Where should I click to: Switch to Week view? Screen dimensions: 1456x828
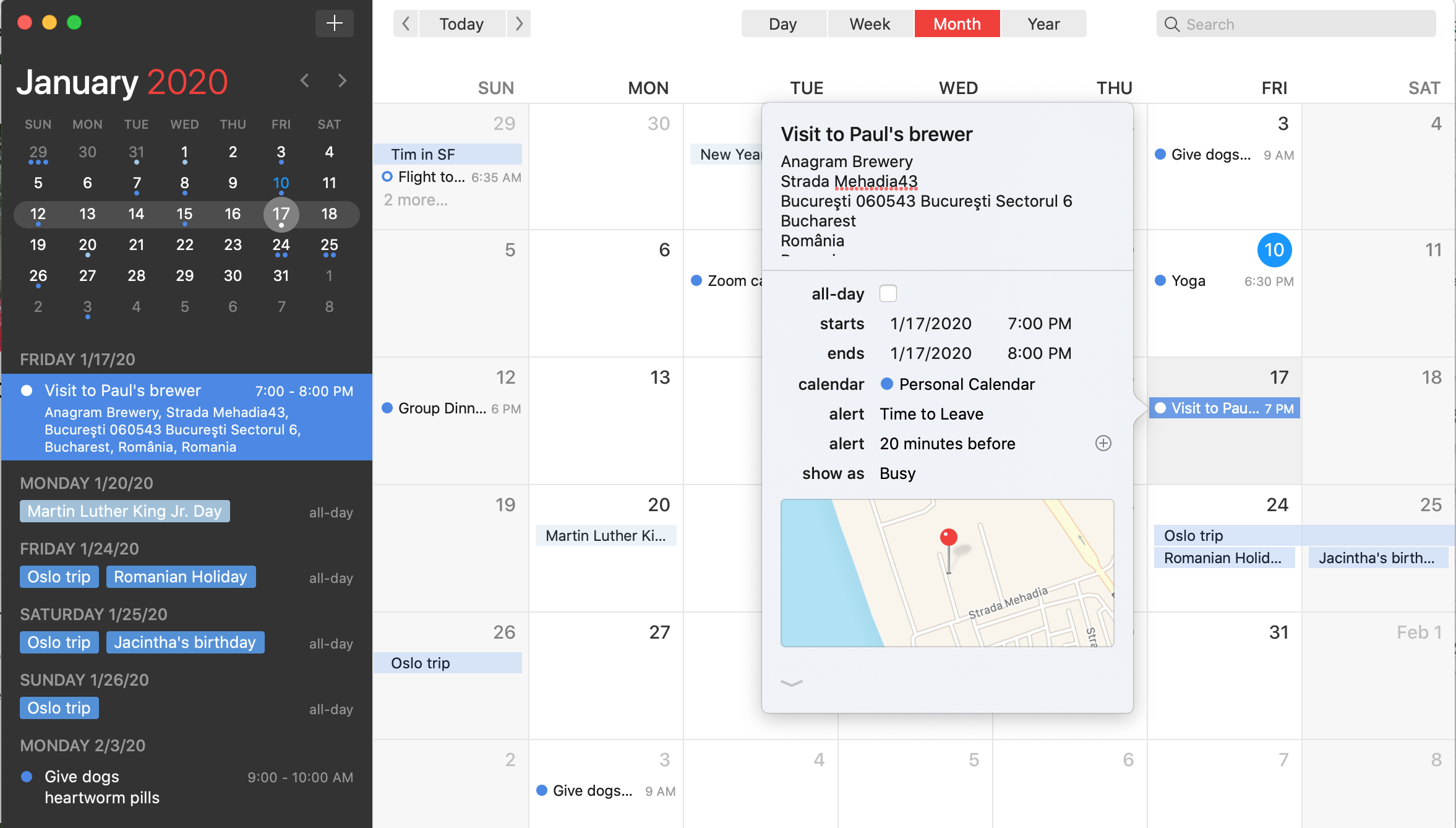(x=870, y=24)
